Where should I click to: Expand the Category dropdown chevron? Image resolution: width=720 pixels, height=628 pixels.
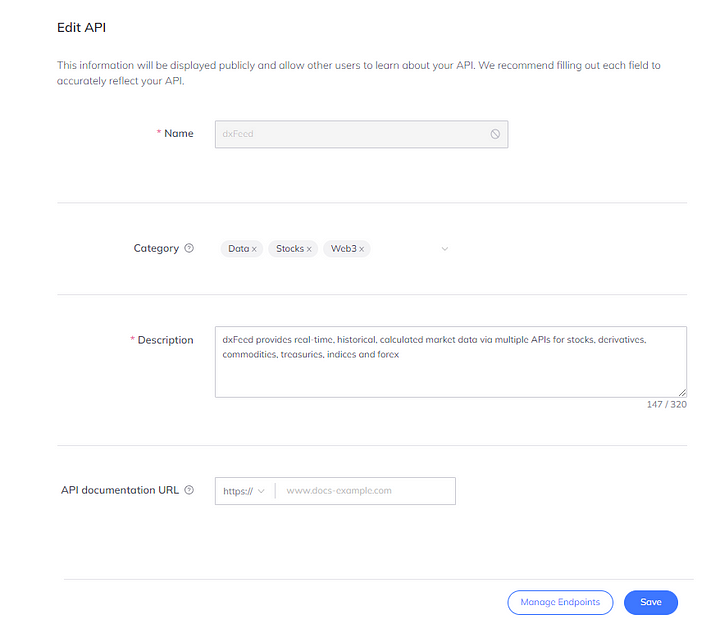445,249
